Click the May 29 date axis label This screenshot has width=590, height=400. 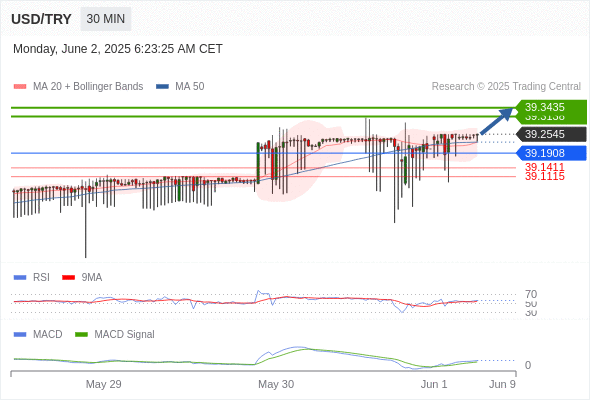tap(103, 384)
